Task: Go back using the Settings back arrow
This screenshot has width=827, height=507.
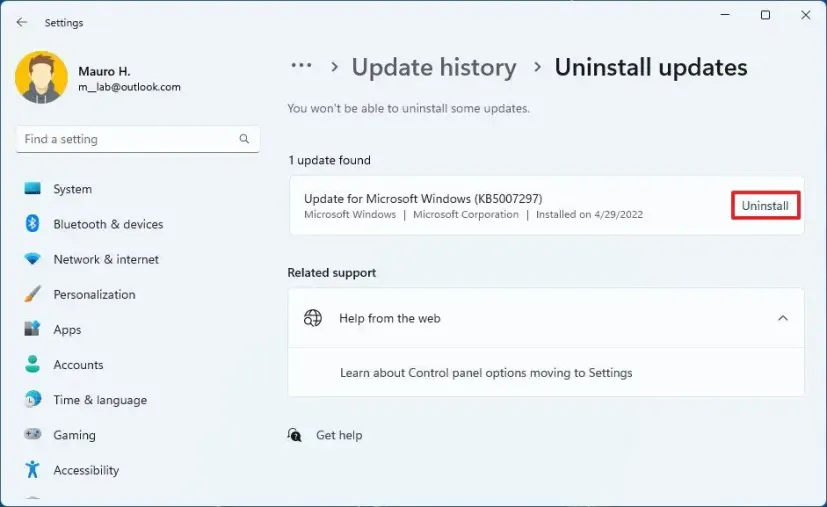Action: pyautogui.click(x=21, y=22)
